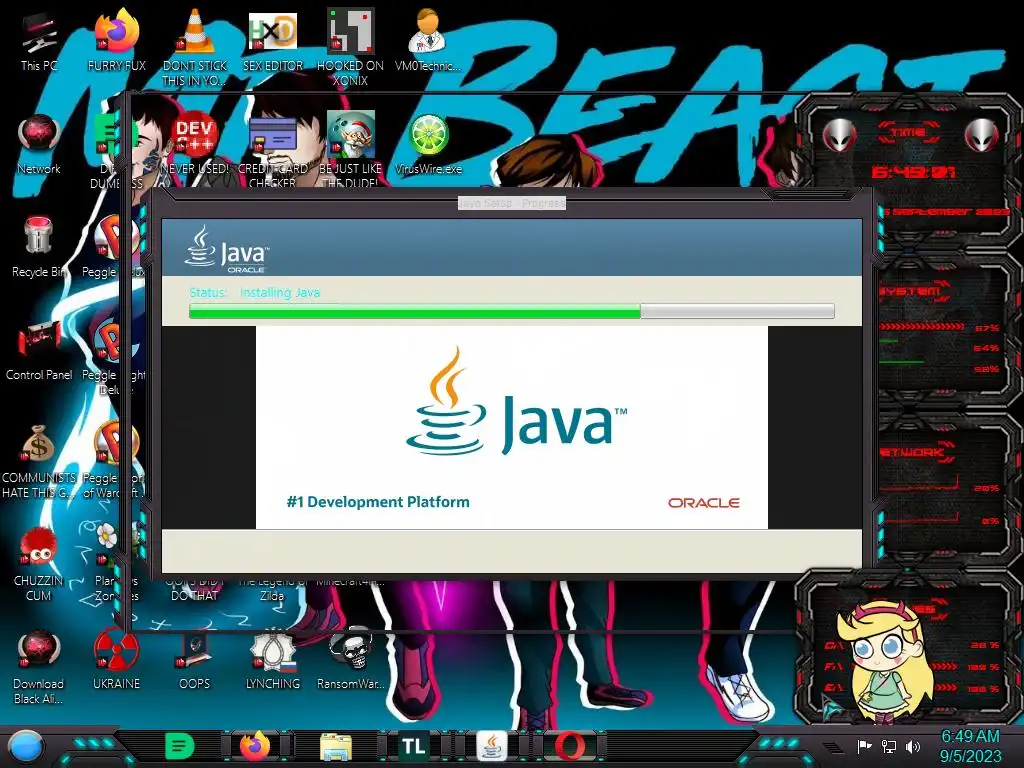Screen dimensions: 1024x768
Task: Click the C:\ drive row in widget
Action: pos(912,645)
